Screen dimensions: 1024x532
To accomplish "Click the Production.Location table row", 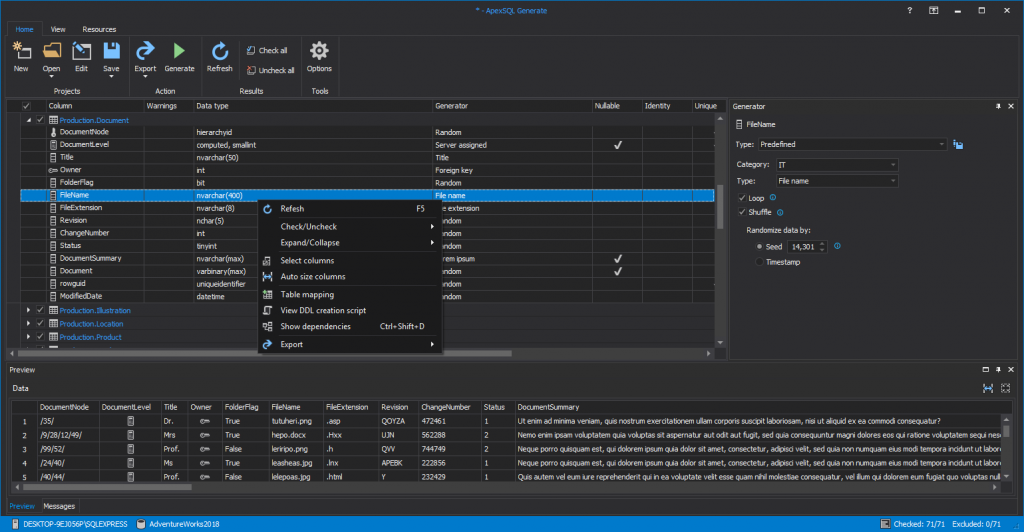I will point(91,324).
